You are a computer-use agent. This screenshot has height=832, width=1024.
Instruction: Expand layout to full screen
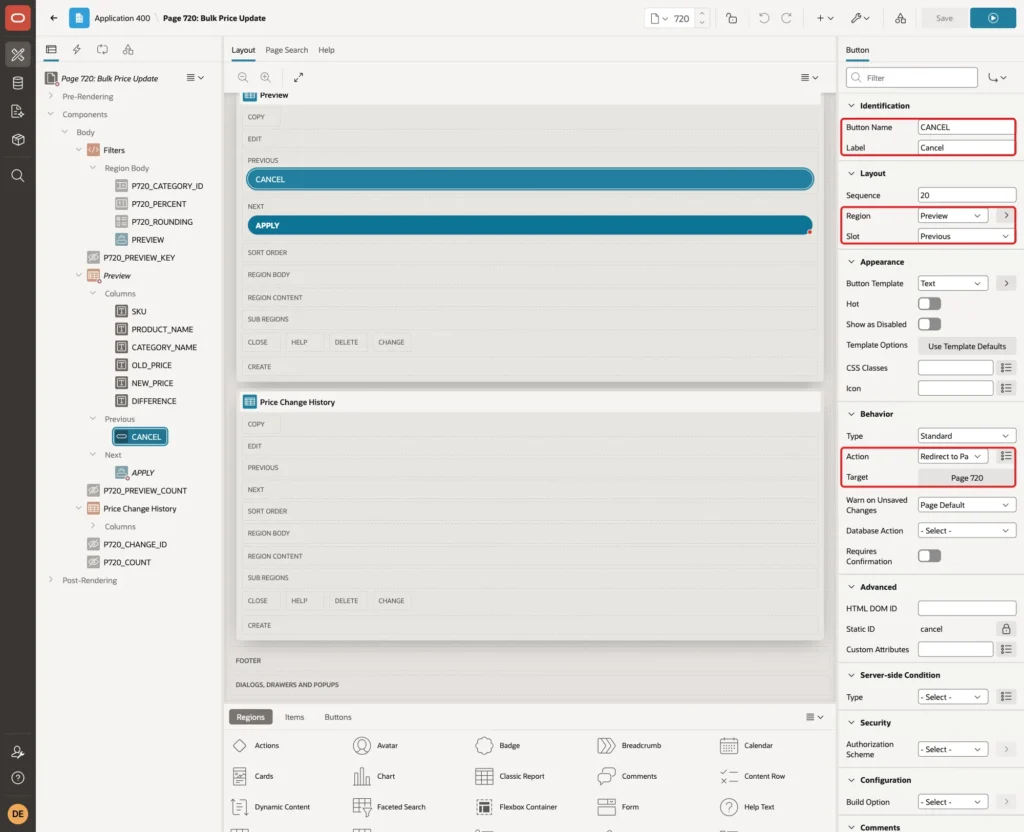[x=298, y=77]
